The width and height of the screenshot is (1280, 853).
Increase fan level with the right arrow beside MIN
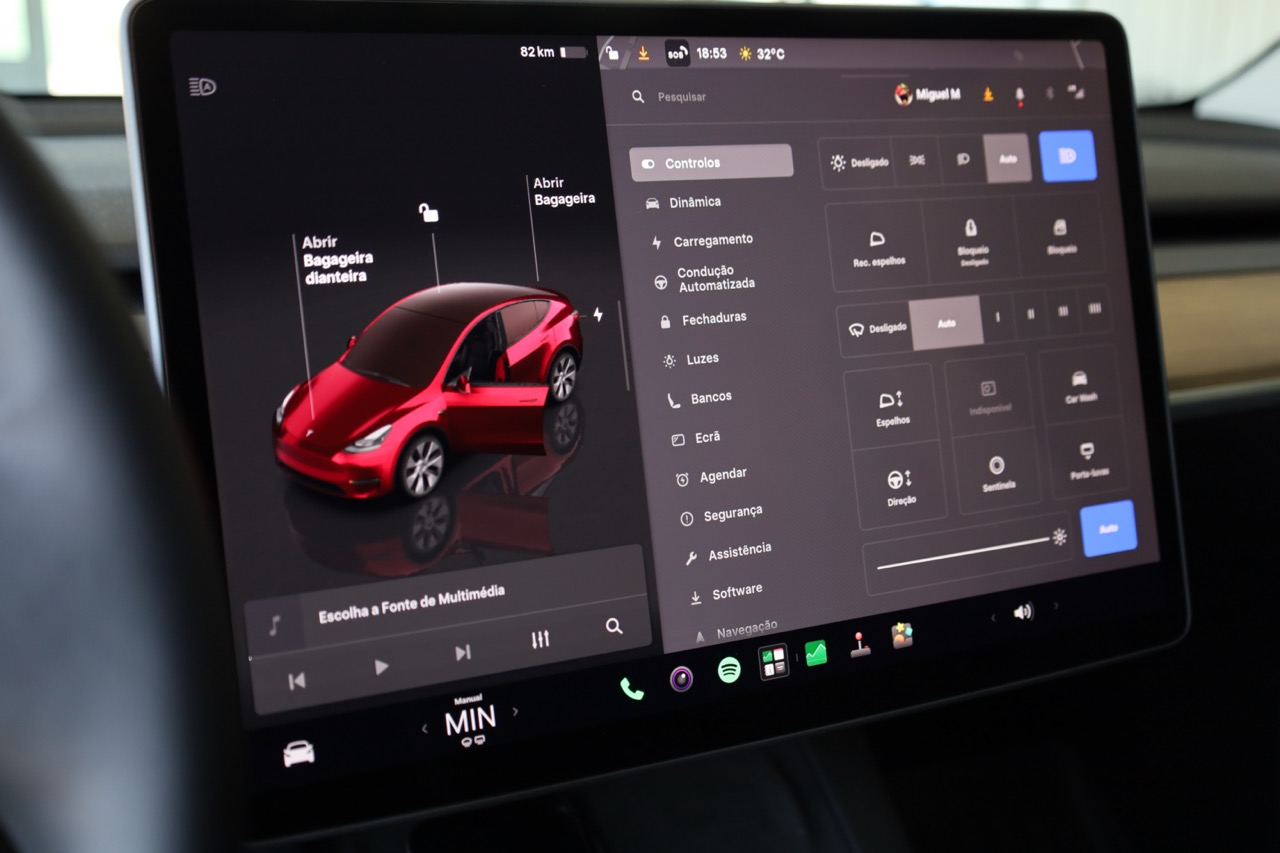(516, 712)
